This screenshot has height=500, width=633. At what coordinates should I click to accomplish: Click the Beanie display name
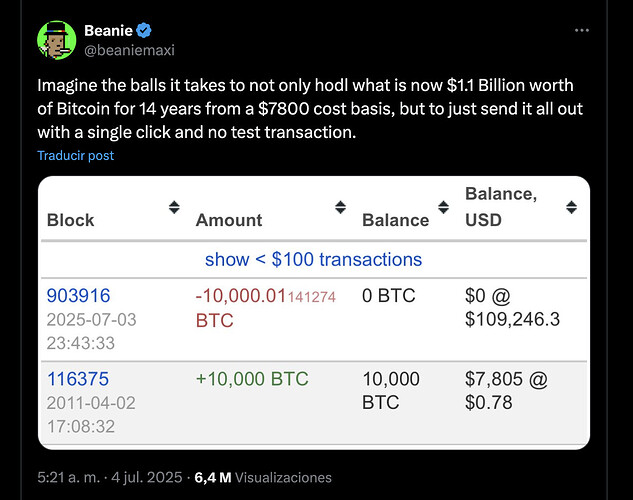point(108,31)
